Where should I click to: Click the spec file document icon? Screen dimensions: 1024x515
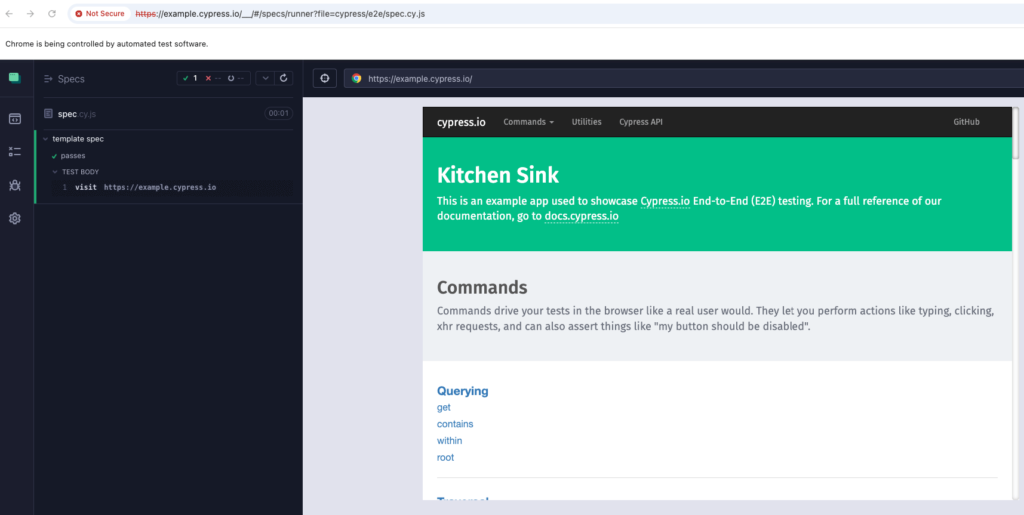tap(48, 114)
